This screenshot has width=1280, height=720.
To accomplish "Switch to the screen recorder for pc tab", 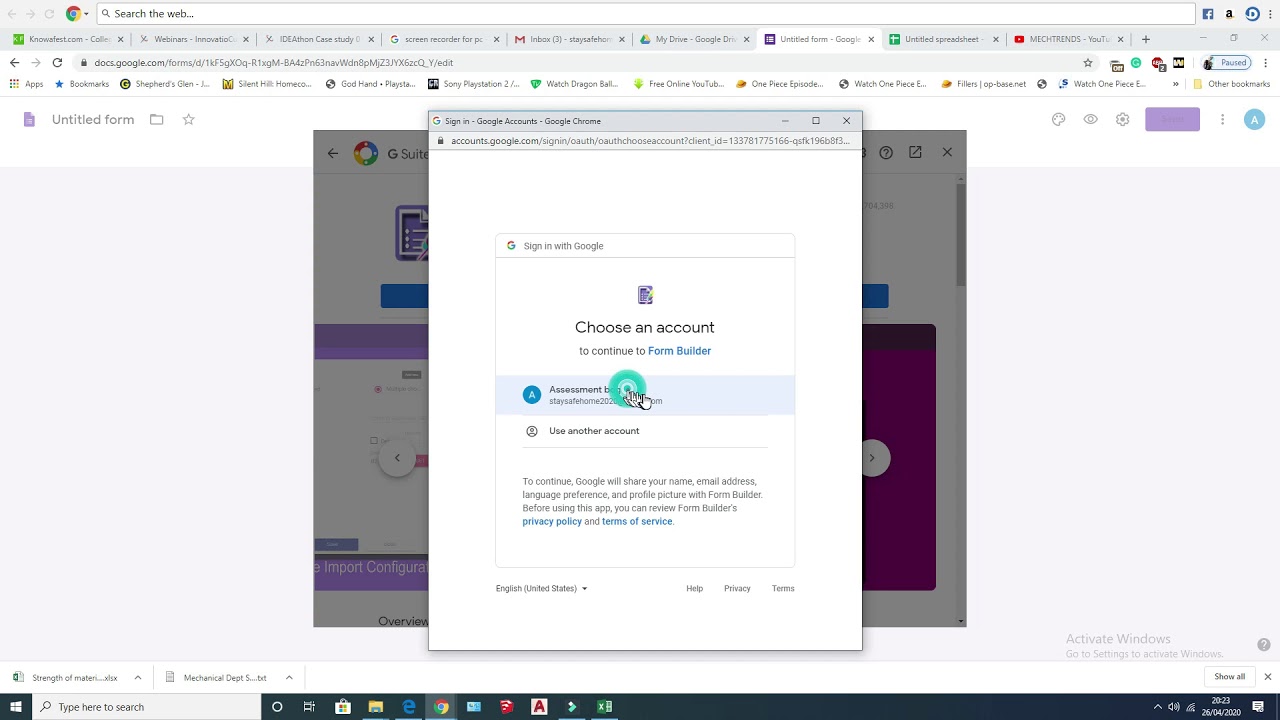I will pyautogui.click(x=445, y=39).
